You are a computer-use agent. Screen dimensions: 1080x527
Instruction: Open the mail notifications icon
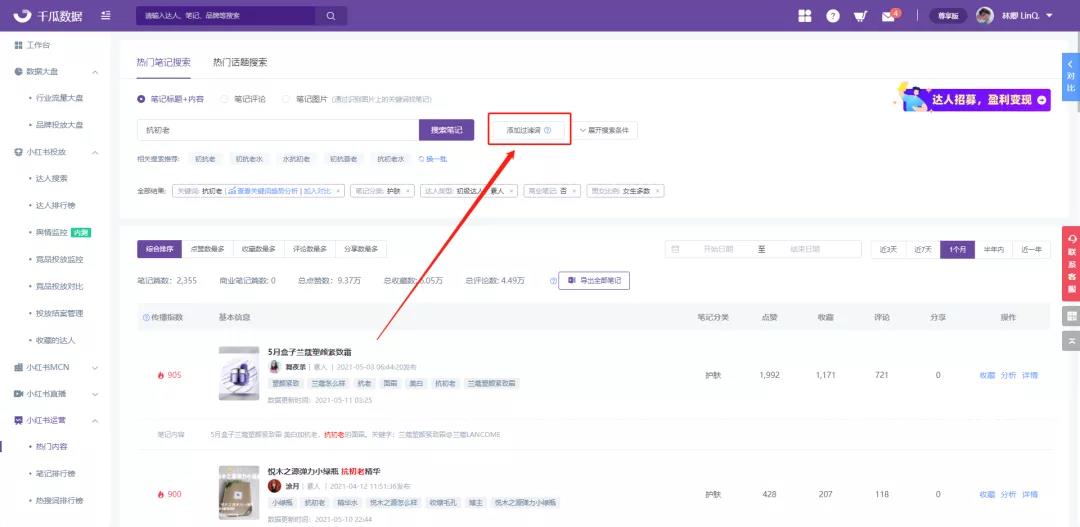888,16
